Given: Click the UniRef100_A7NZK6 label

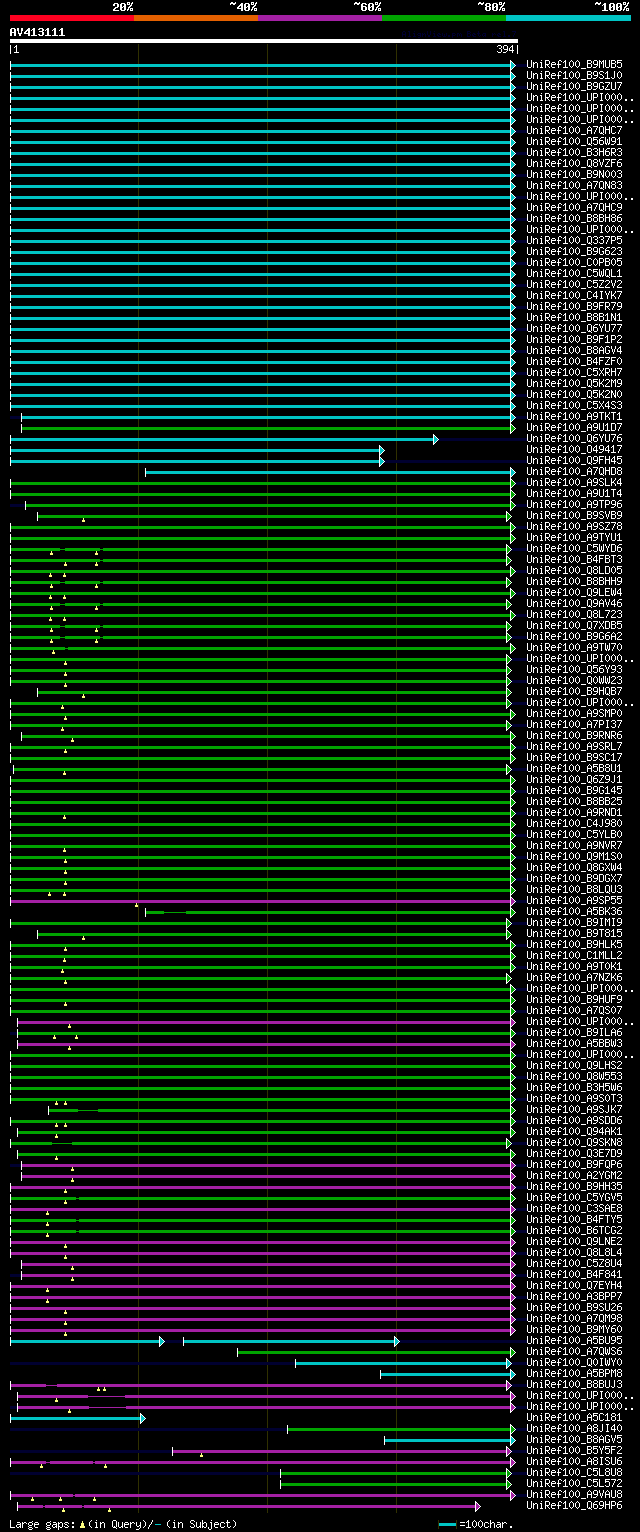Looking at the screenshot, I should coord(574,977).
